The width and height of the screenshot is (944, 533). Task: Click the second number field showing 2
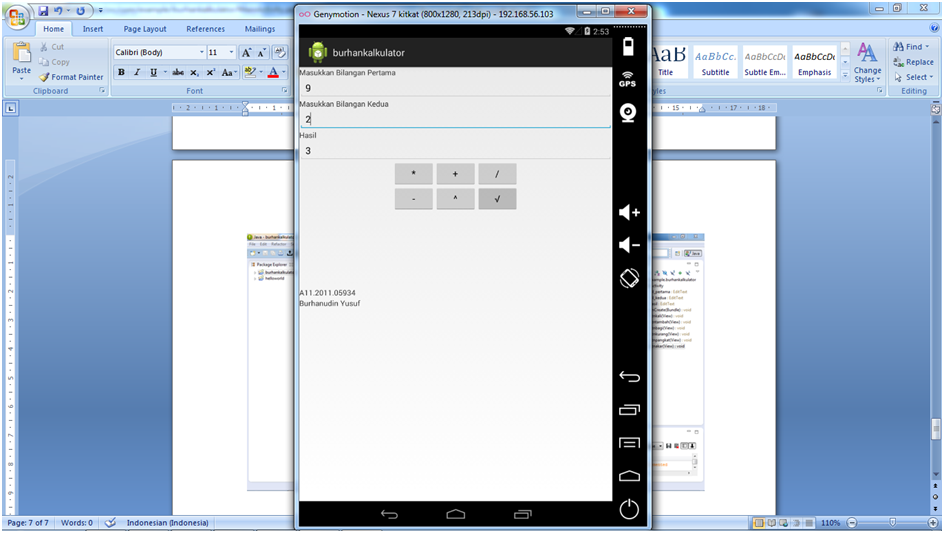pos(455,119)
